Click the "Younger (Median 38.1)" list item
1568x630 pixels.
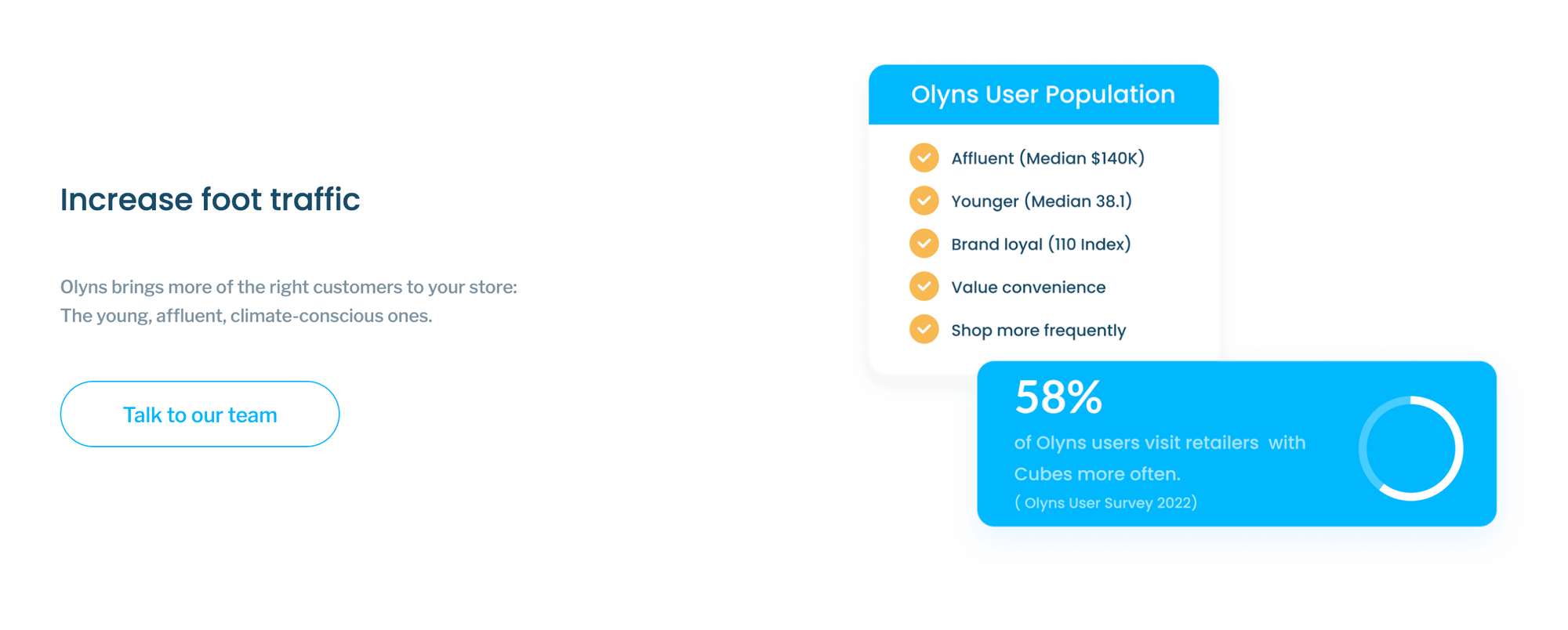click(1041, 201)
